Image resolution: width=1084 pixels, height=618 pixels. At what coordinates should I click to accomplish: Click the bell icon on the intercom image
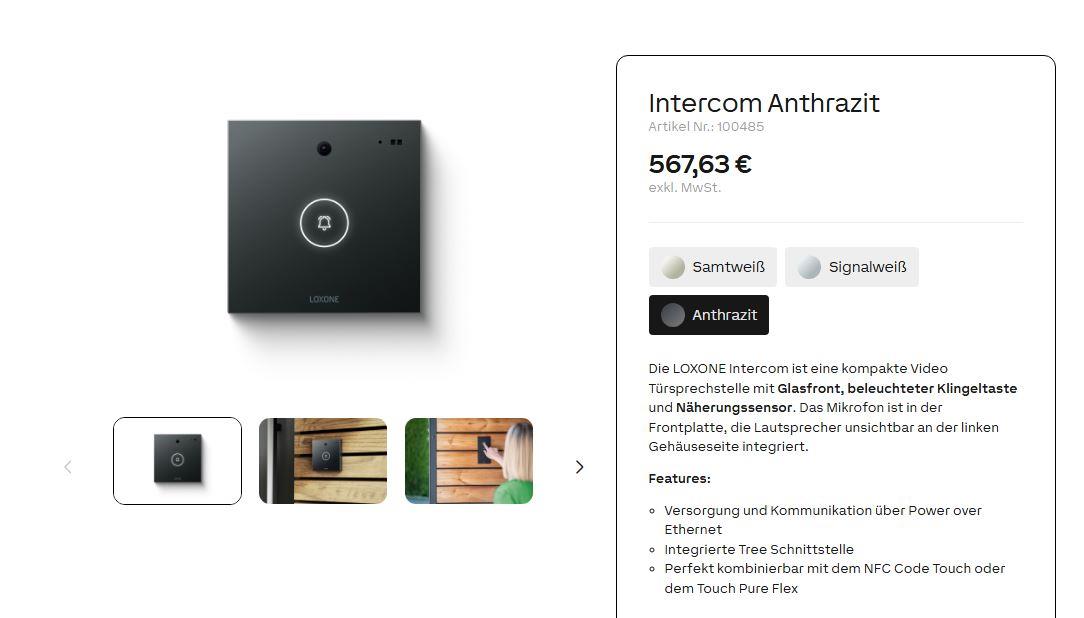point(324,223)
